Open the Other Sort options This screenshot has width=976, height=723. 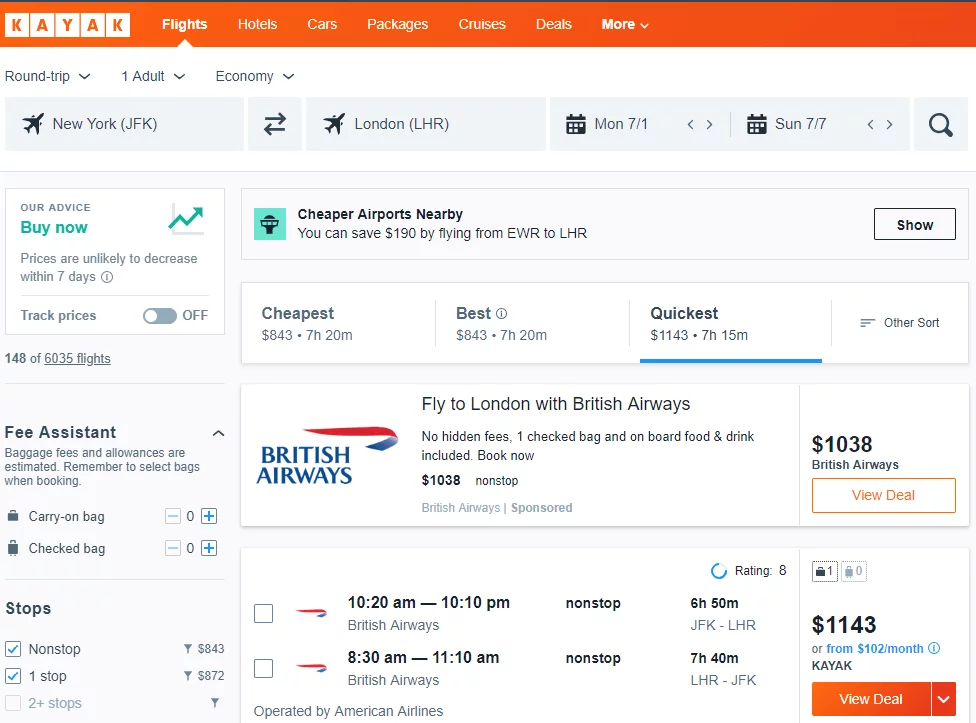[x=899, y=323]
